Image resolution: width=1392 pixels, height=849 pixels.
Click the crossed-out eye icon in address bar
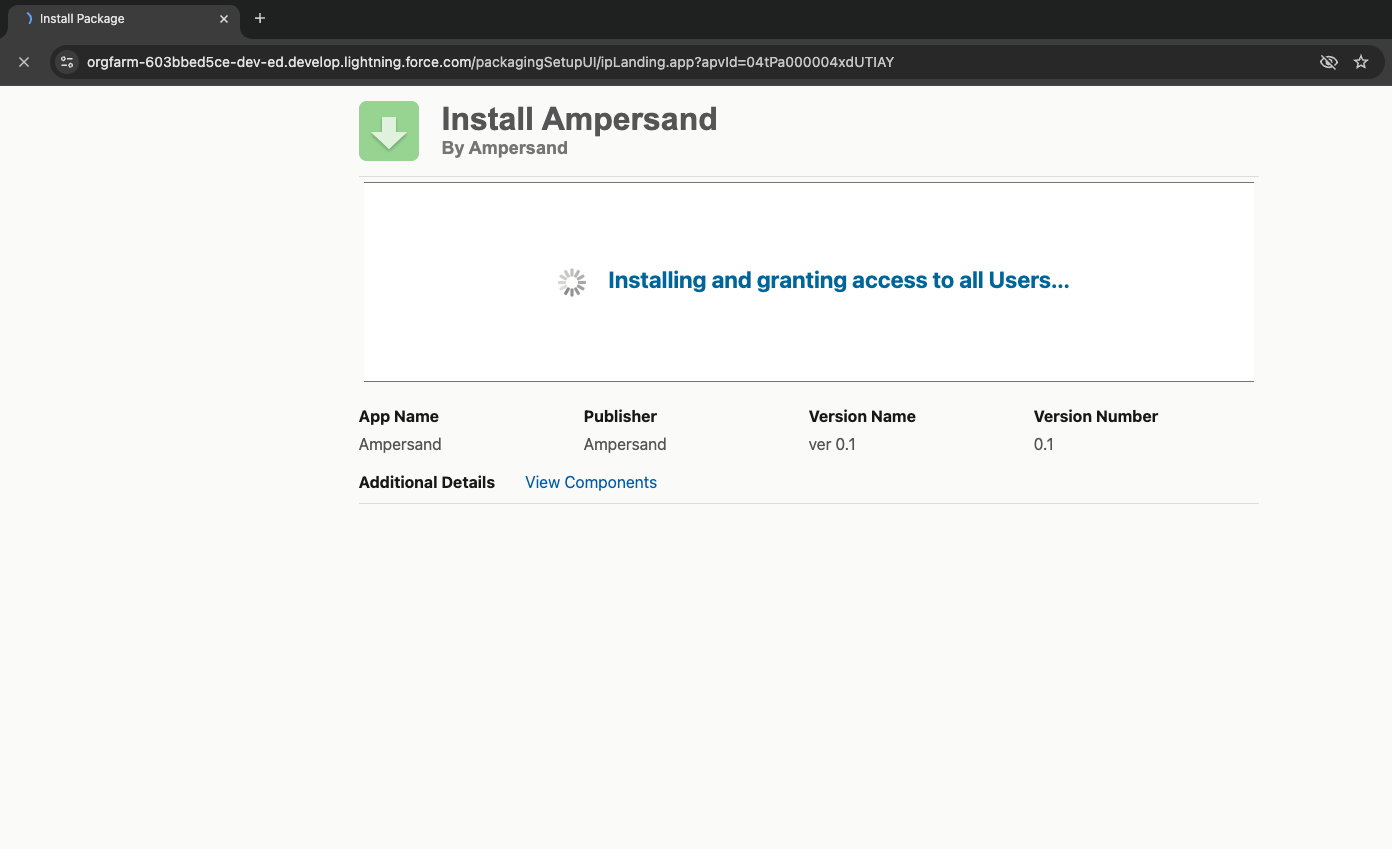(1328, 62)
